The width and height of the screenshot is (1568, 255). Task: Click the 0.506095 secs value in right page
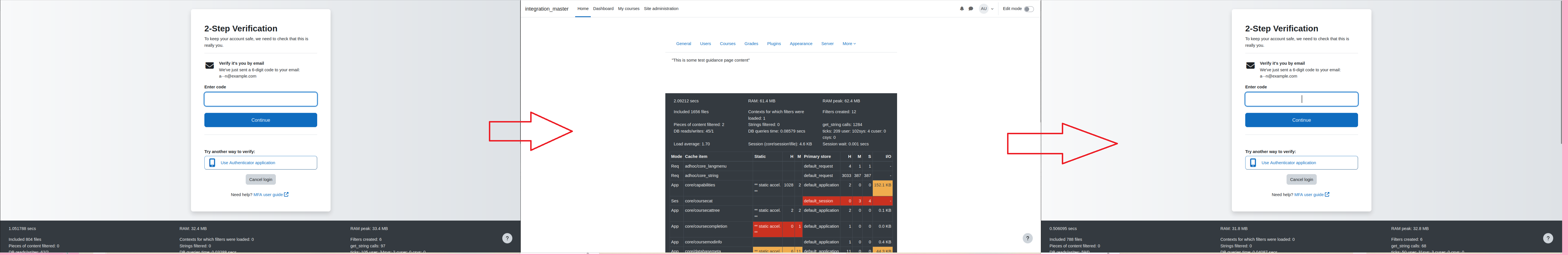[1063, 229]
